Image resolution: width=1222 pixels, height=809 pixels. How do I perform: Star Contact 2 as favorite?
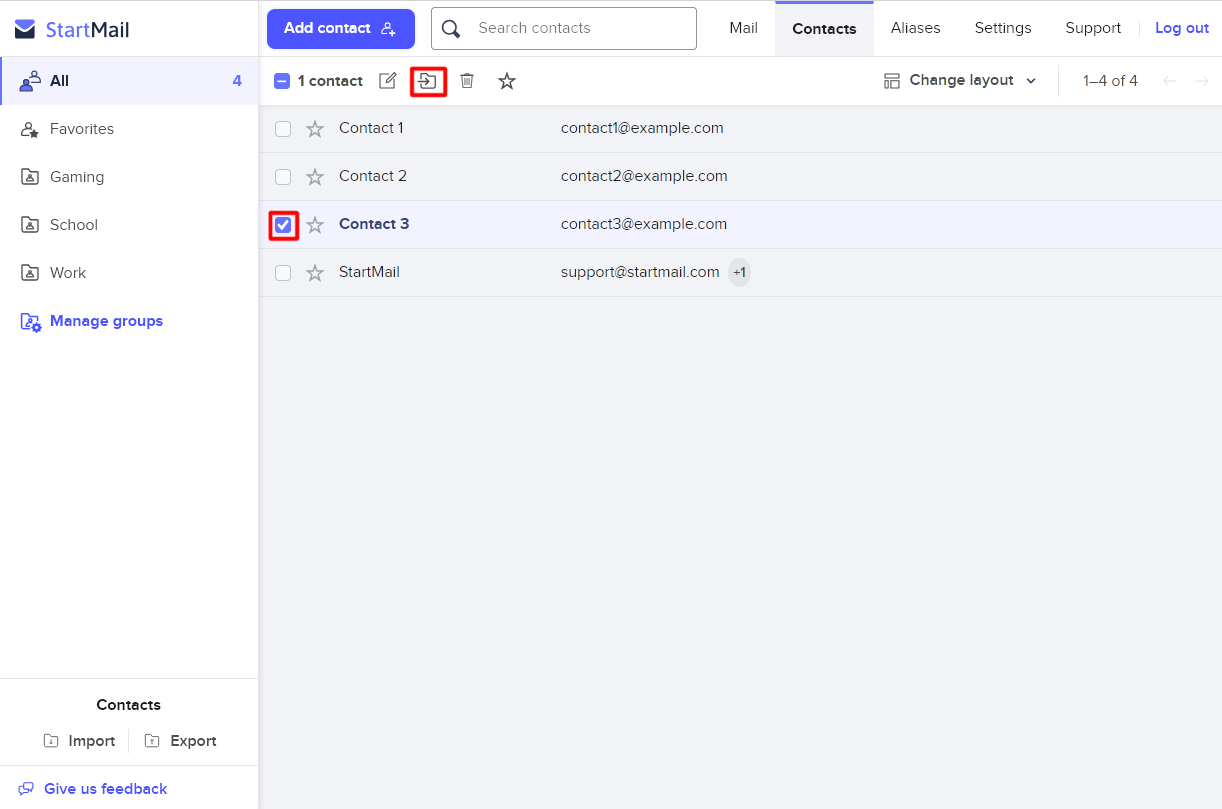315,177
